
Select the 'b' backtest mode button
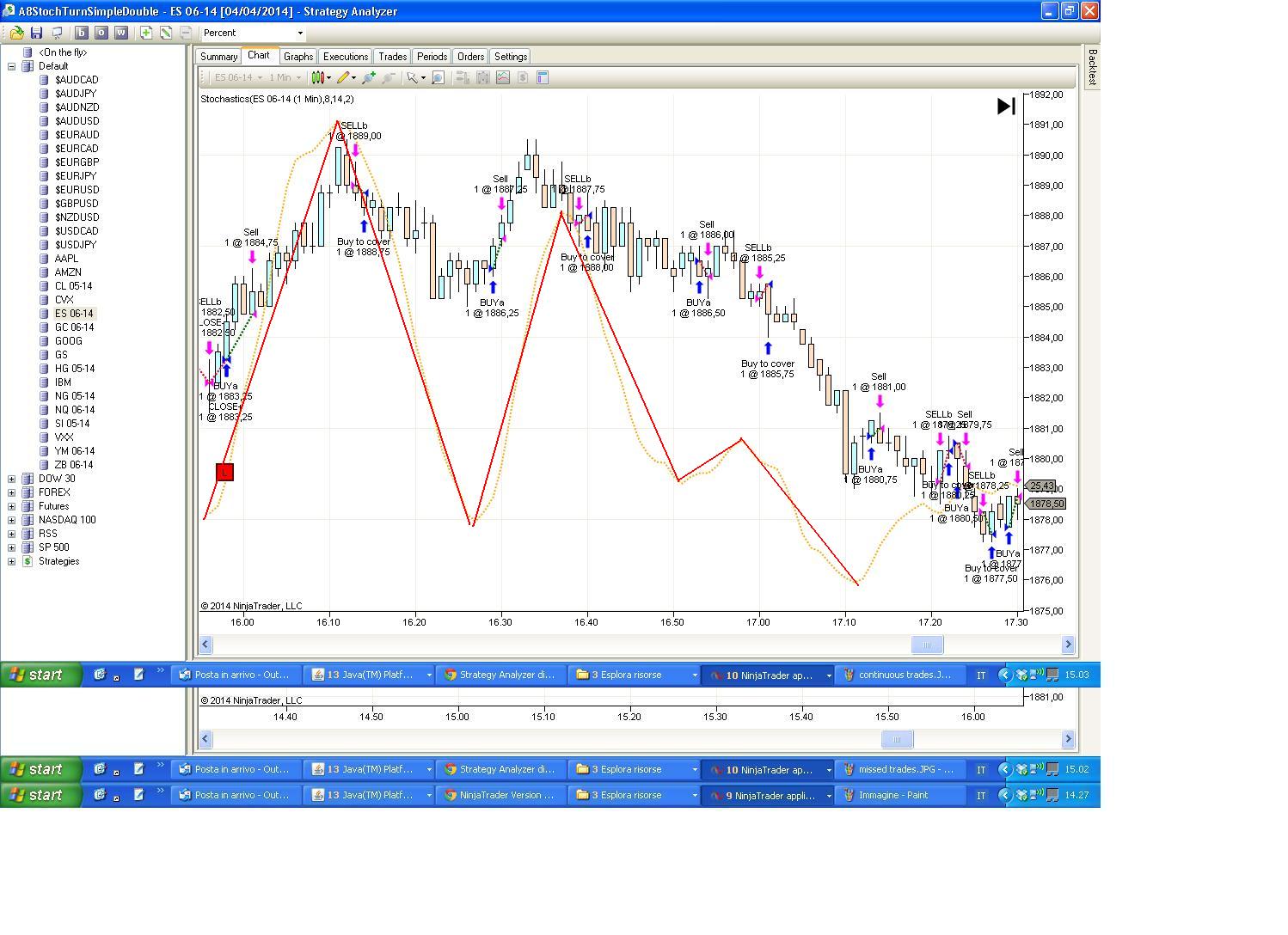point(82,33)
